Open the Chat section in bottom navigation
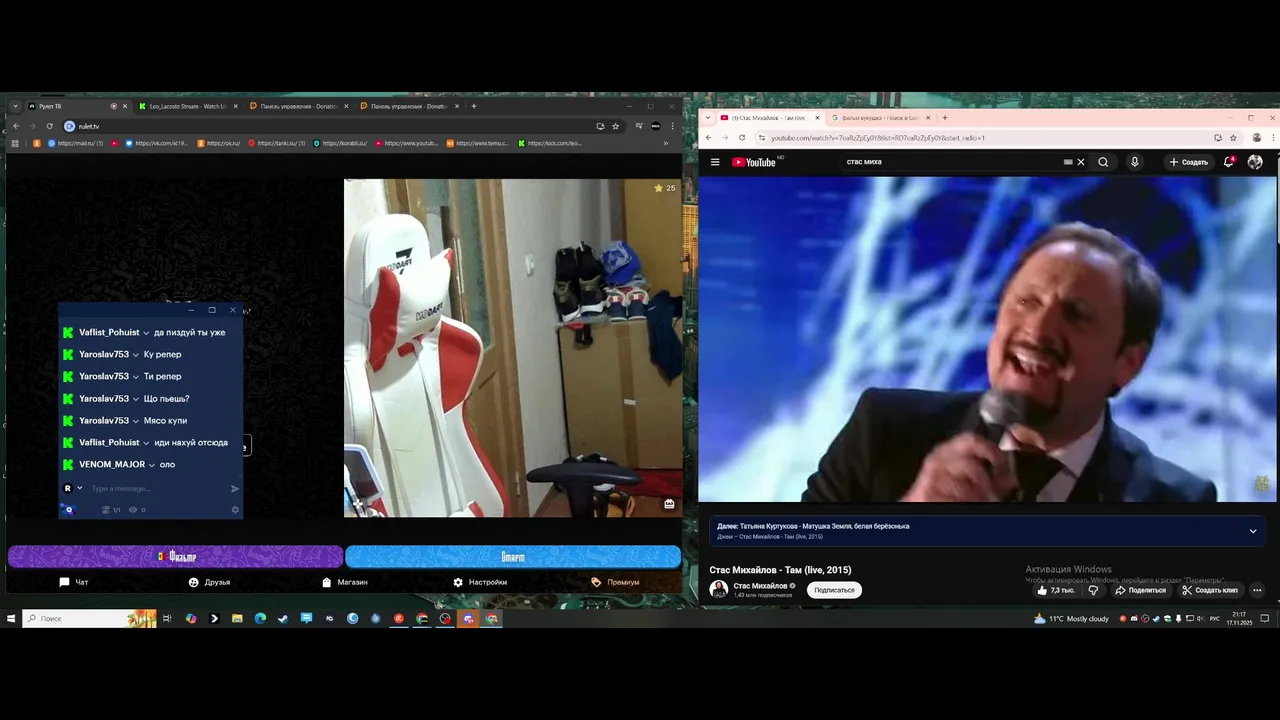Viewport: 1280px width, 720px height. click(x=74, y=582)
